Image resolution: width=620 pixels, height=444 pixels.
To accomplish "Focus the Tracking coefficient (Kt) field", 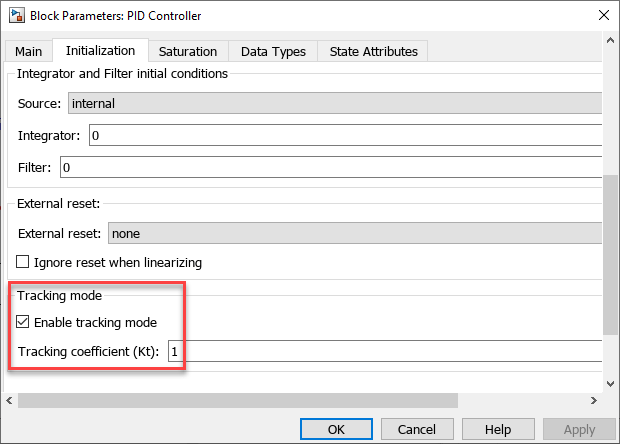I will (x=385, y=351).
